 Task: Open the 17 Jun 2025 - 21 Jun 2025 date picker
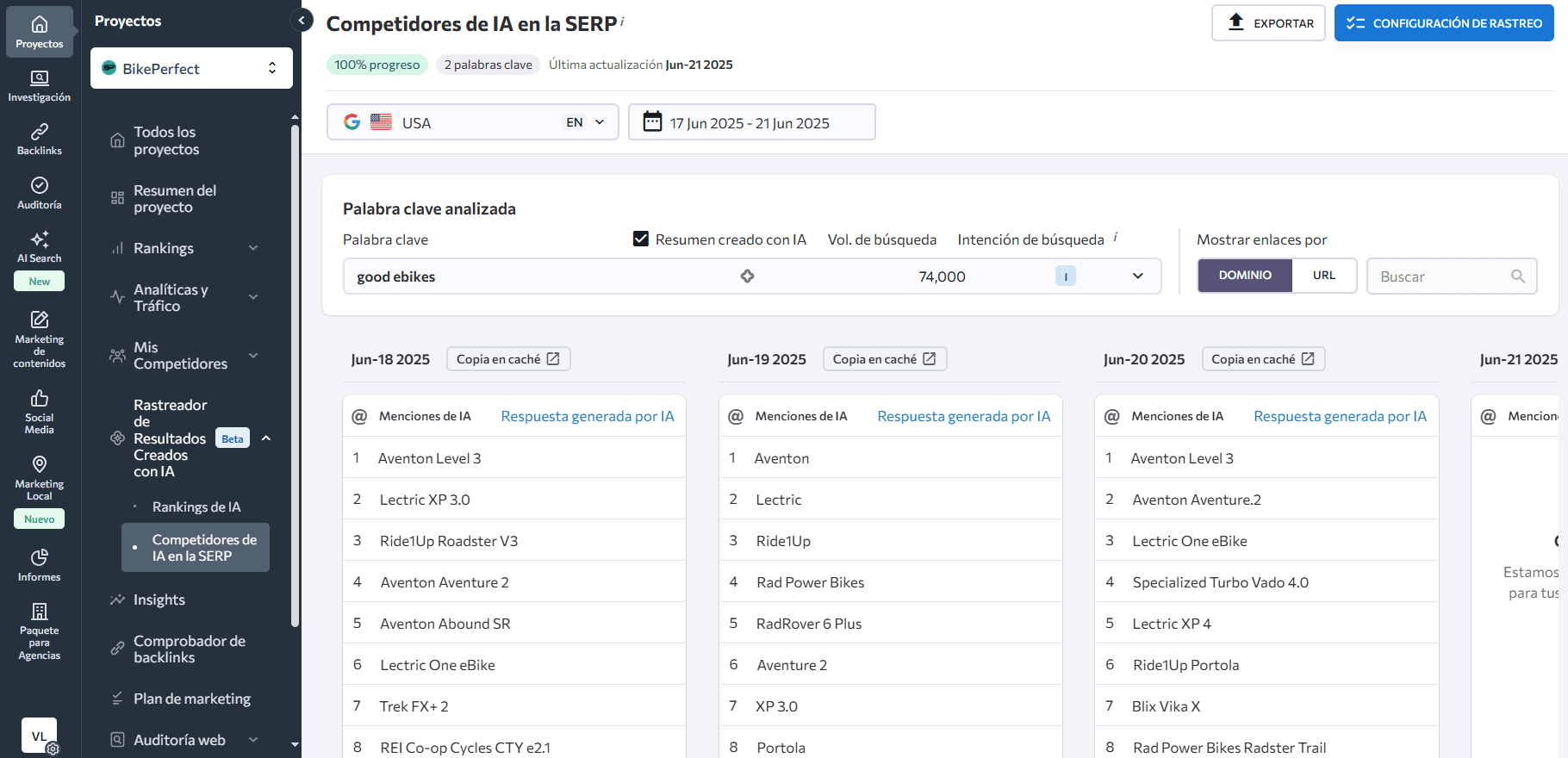[752, 122]
